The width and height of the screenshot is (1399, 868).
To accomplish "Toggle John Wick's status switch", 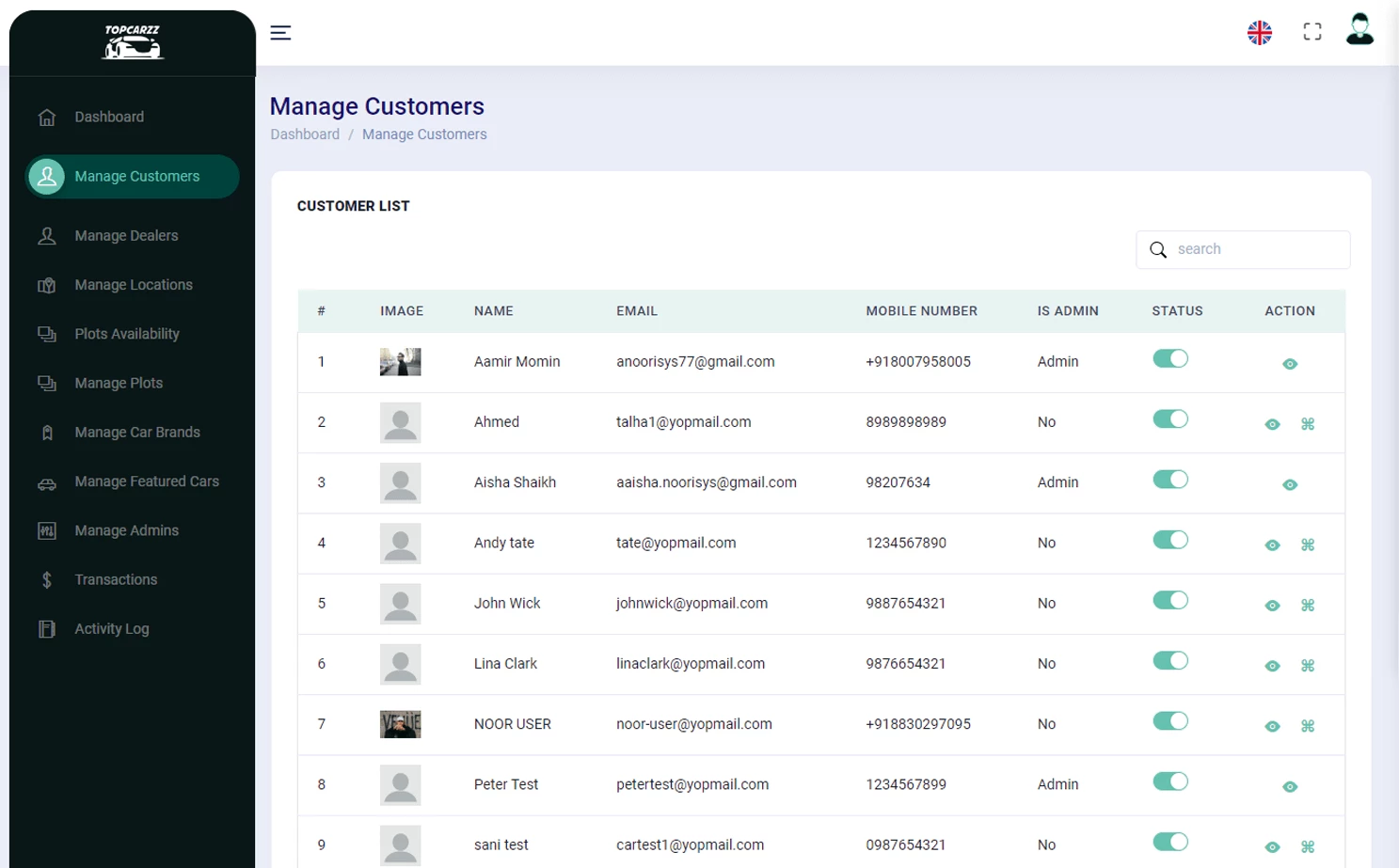I will point(1169,601).
